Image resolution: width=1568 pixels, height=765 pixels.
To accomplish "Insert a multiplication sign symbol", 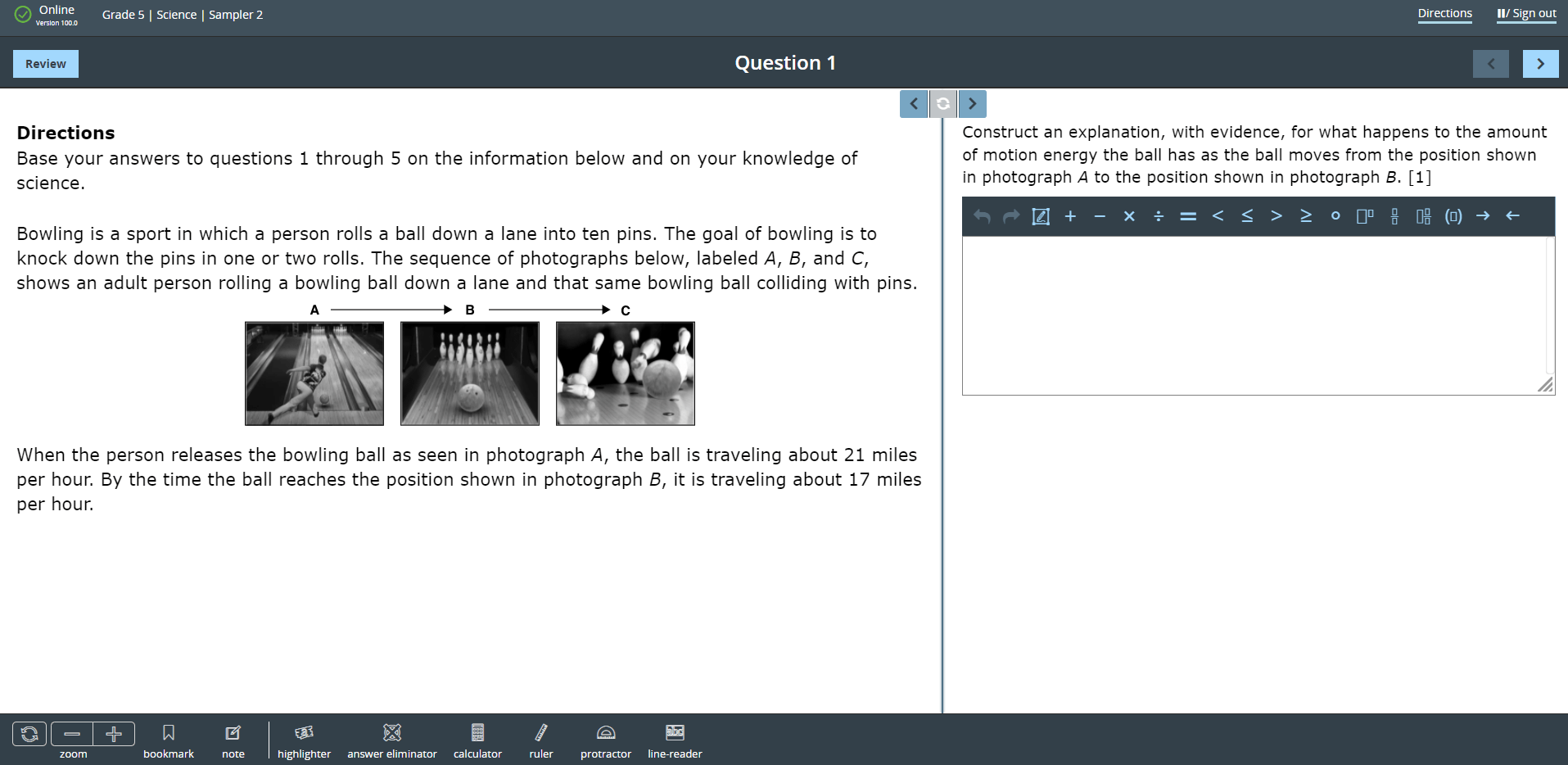I will click(1129, 216).
